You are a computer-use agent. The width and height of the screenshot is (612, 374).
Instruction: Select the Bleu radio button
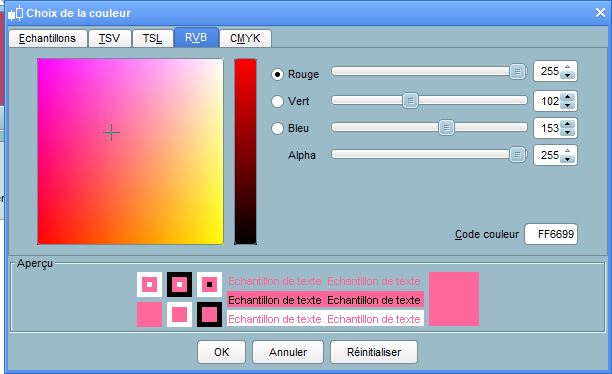277,128
